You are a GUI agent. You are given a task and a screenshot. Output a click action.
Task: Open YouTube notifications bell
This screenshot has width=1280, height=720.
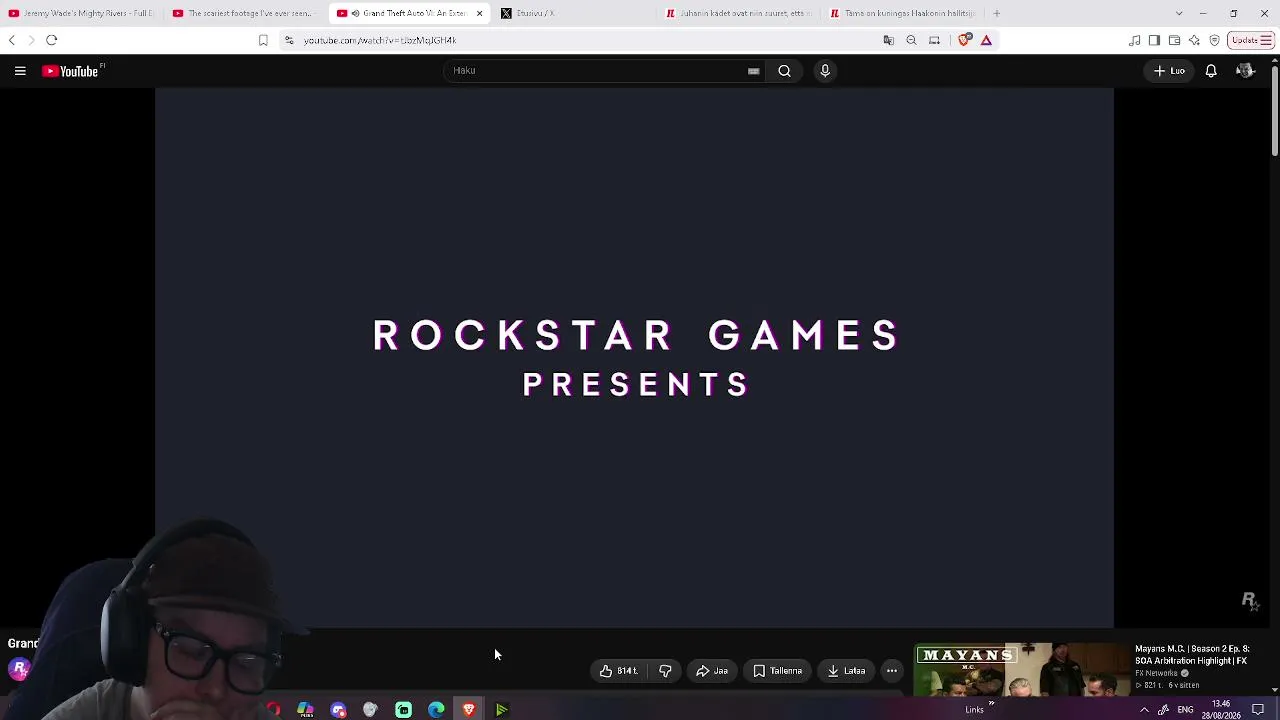pyautogui.click(x=1211, y=71)
